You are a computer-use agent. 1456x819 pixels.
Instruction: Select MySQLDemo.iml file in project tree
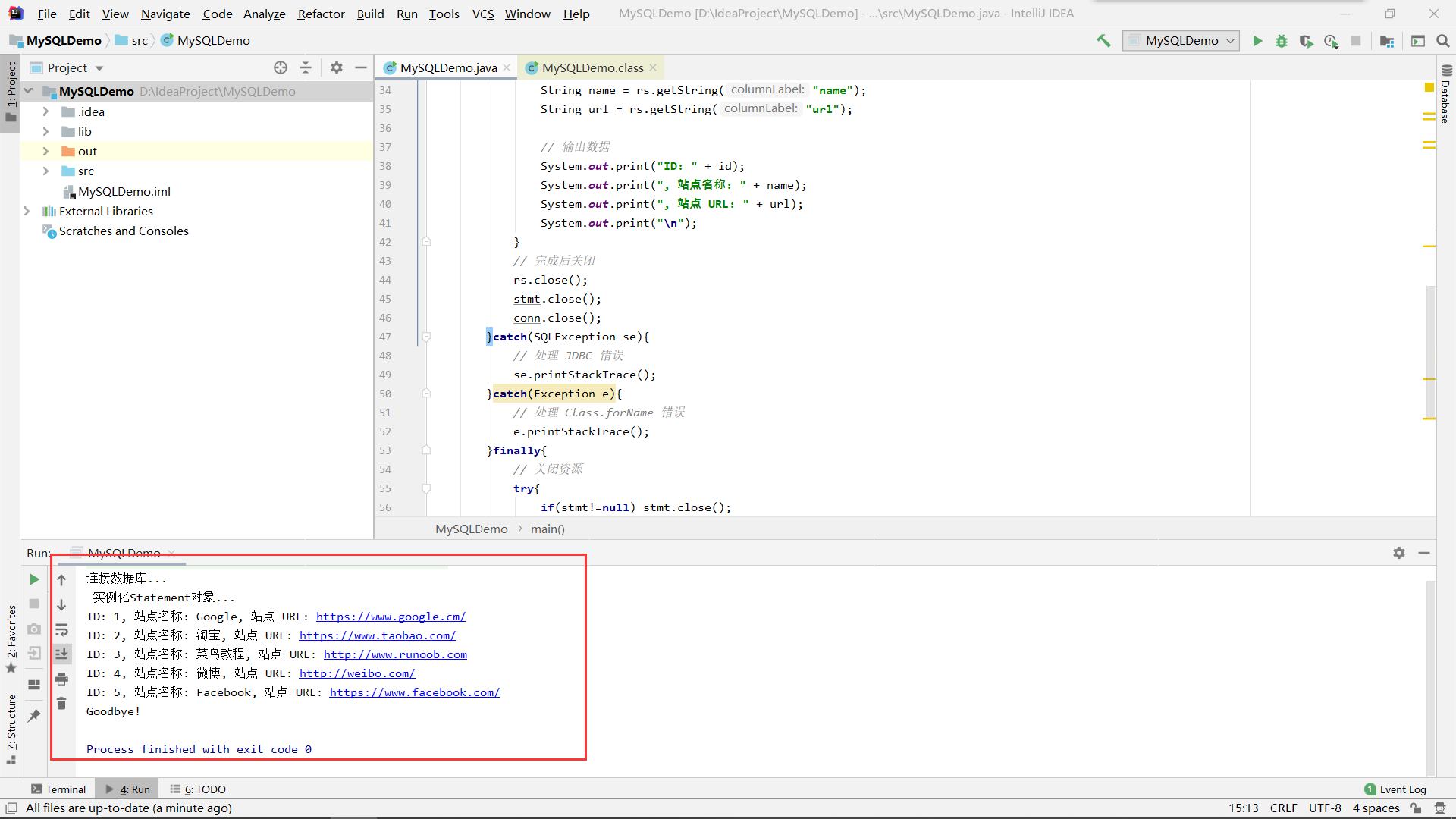pos(124,192)
